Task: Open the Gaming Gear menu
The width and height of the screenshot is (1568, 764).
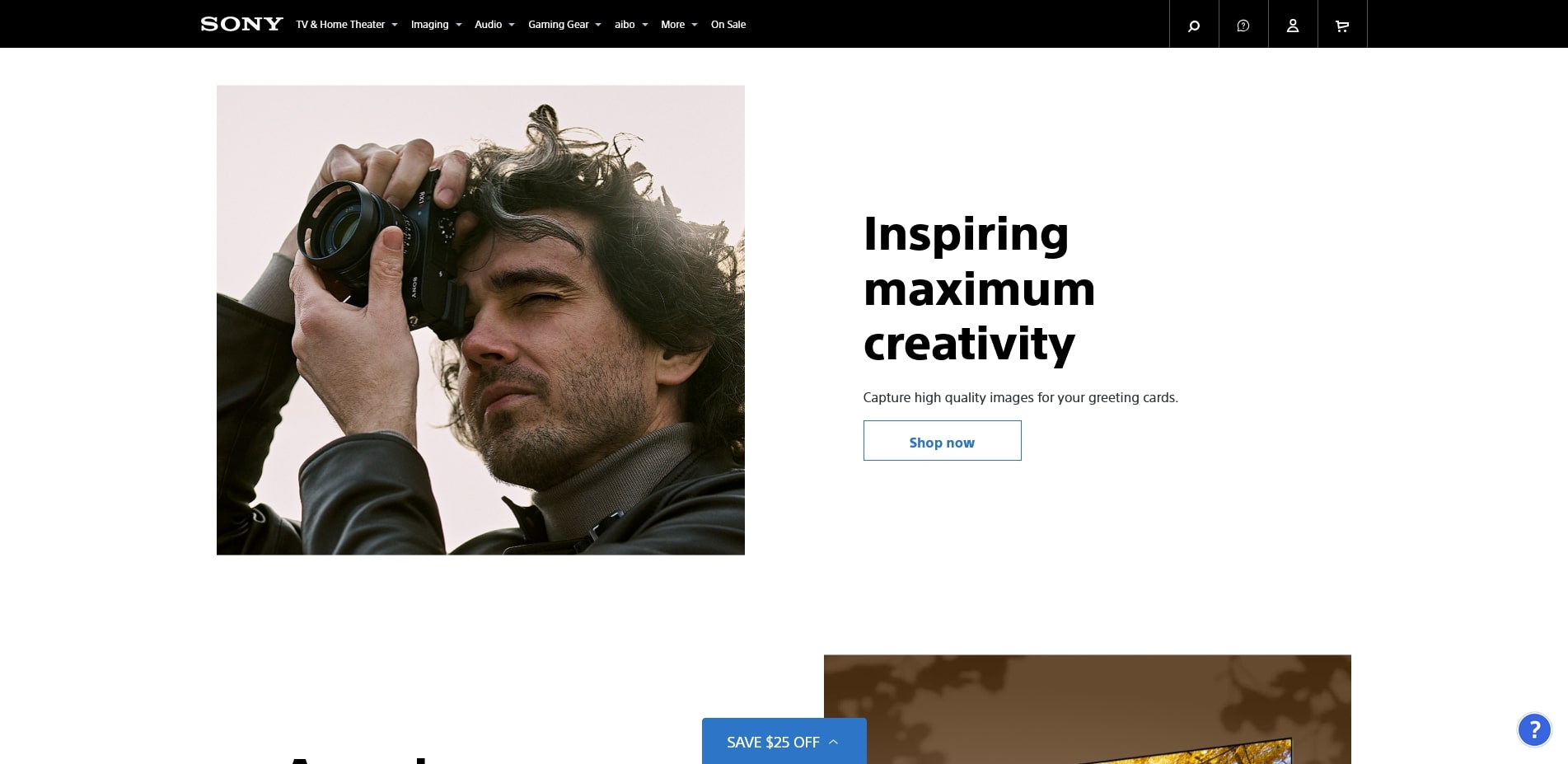Action: coord(564,25)
